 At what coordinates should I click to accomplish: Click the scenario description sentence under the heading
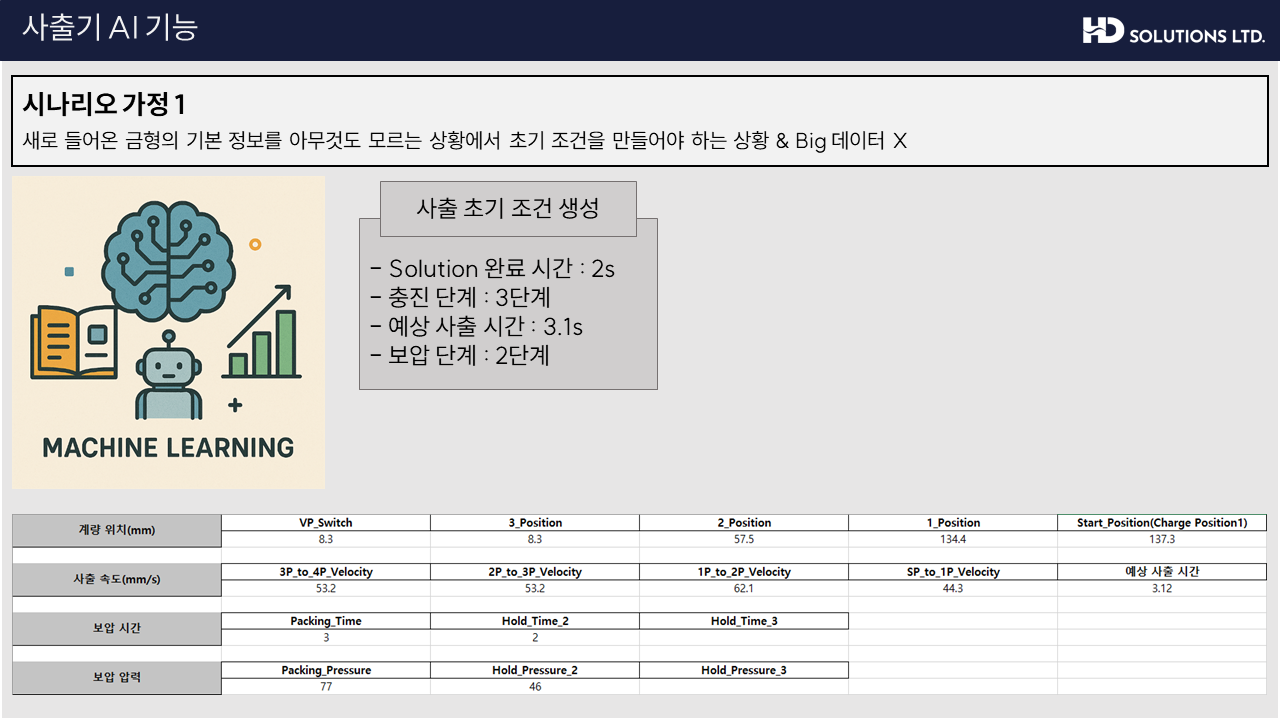tap(465, 141)
